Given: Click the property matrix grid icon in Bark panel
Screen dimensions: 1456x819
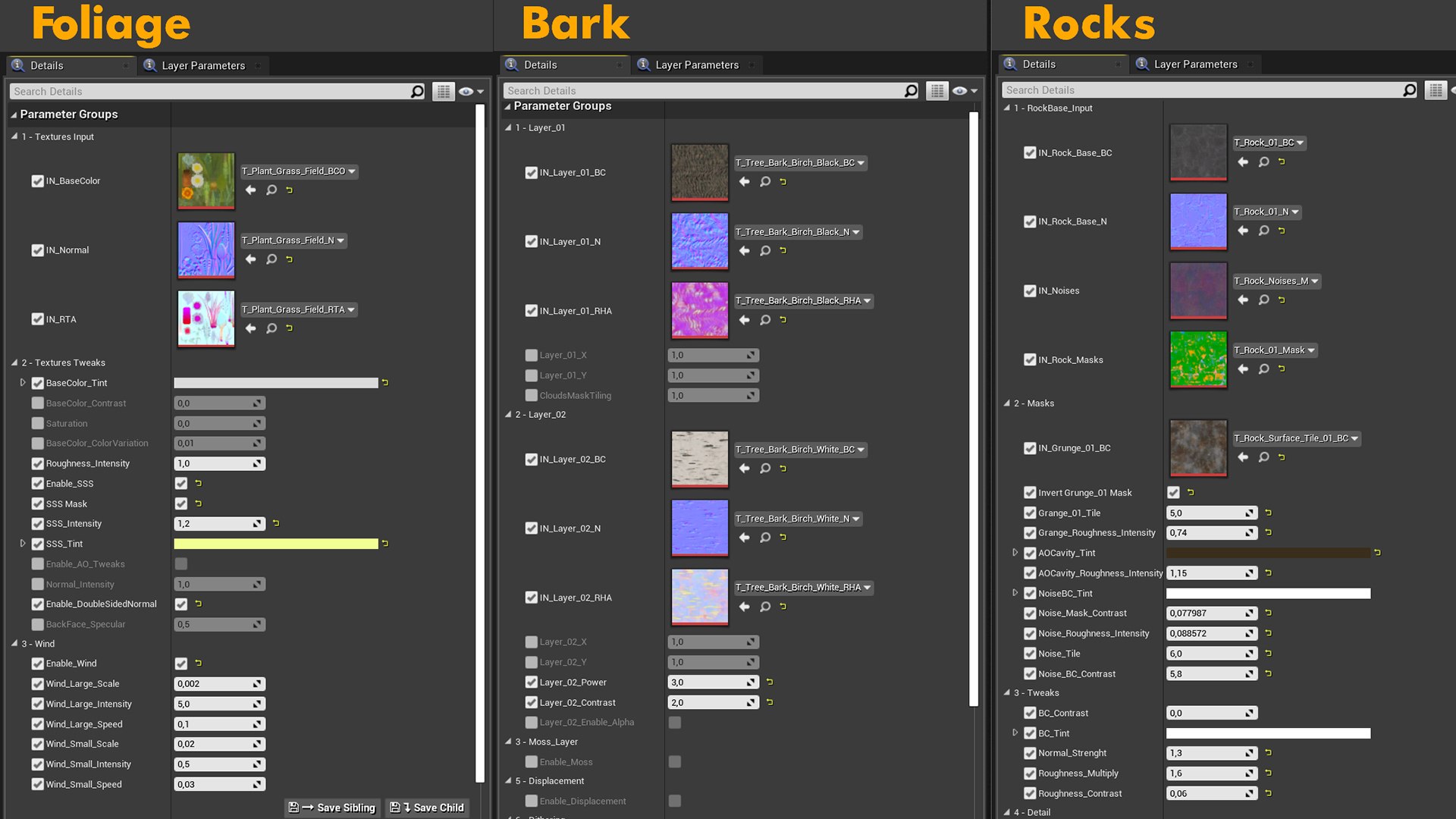Looking at the screenshot, I should 937,91.
